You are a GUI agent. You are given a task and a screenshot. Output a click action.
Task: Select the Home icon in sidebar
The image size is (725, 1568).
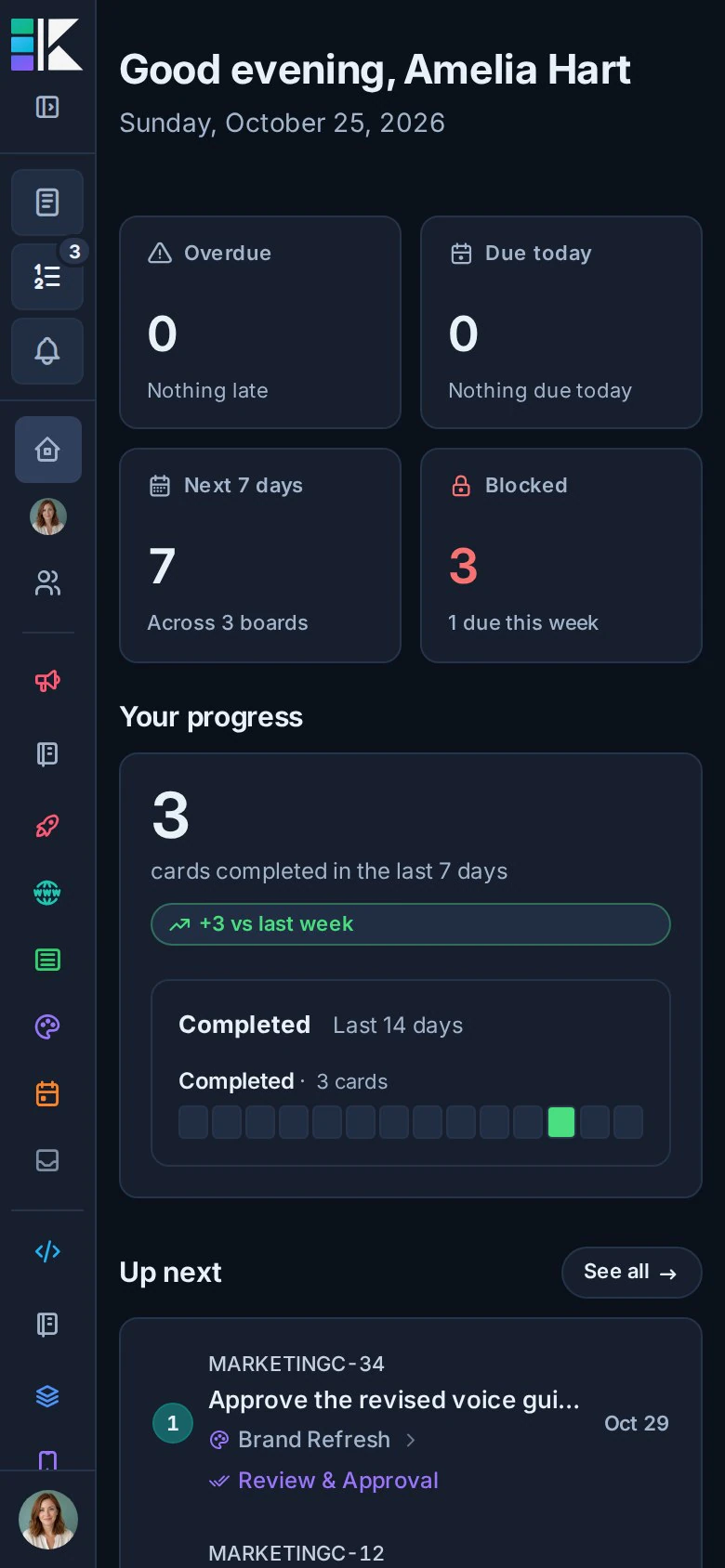point(47,450)
